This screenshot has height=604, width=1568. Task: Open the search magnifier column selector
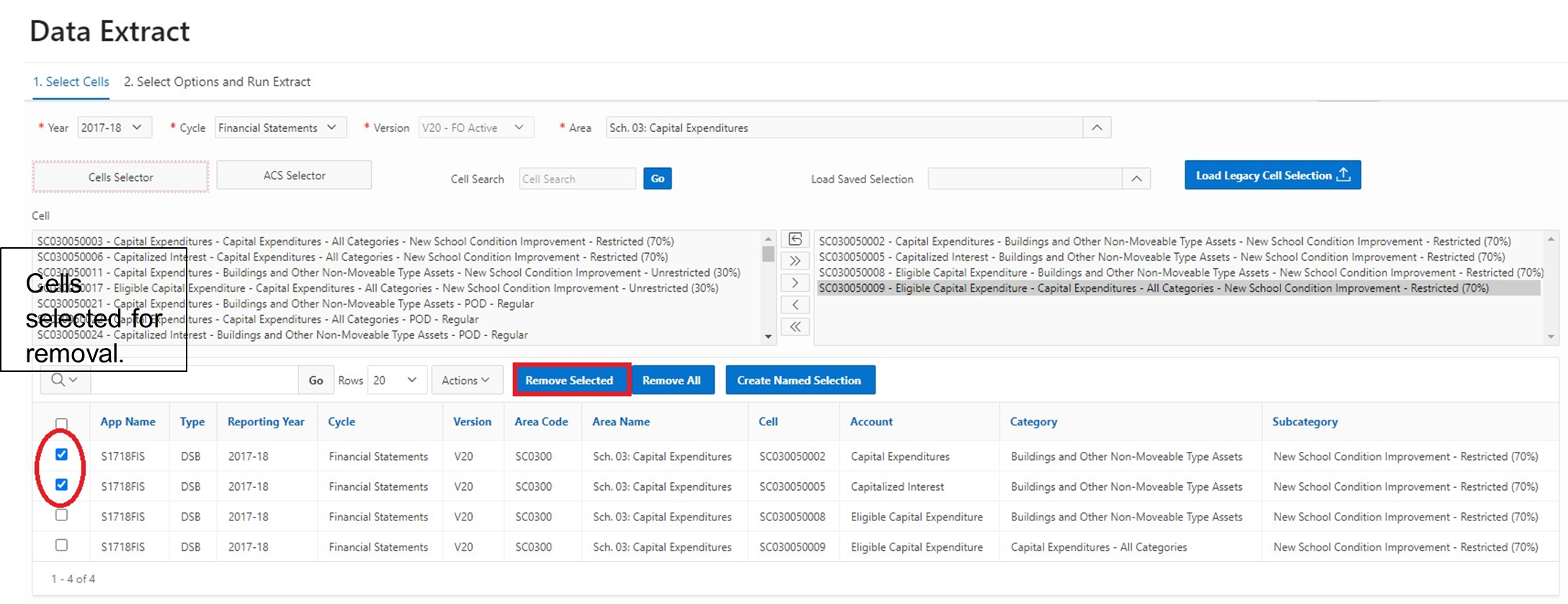[64, 380]
